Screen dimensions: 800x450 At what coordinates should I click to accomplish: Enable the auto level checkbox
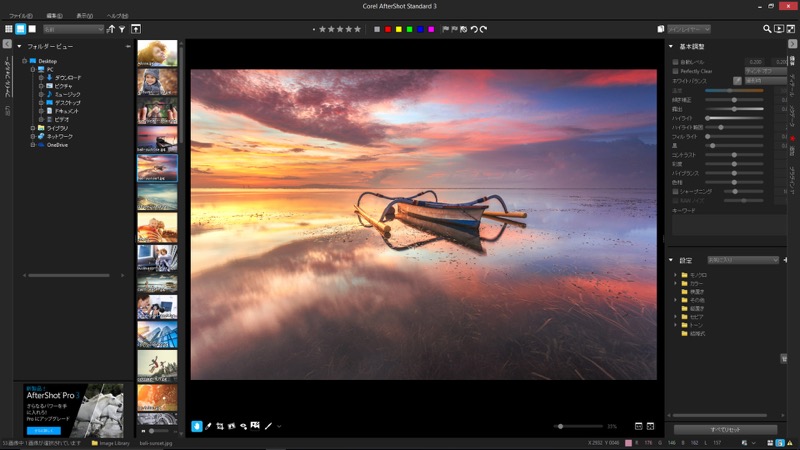click(675, 62)
